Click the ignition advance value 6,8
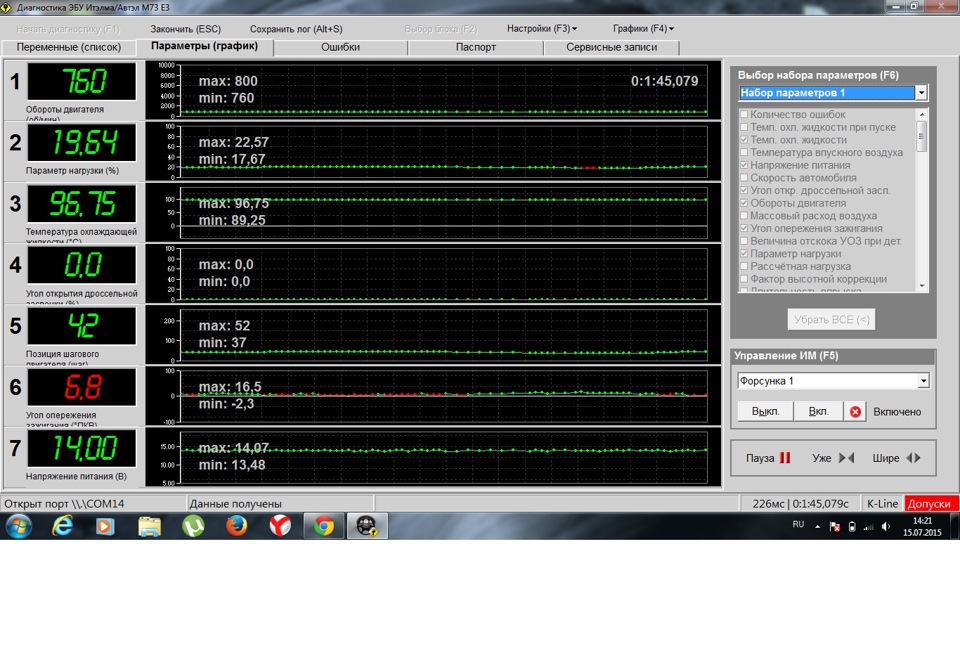This screenshot has width=960, height=653. (x=82, y=387)
